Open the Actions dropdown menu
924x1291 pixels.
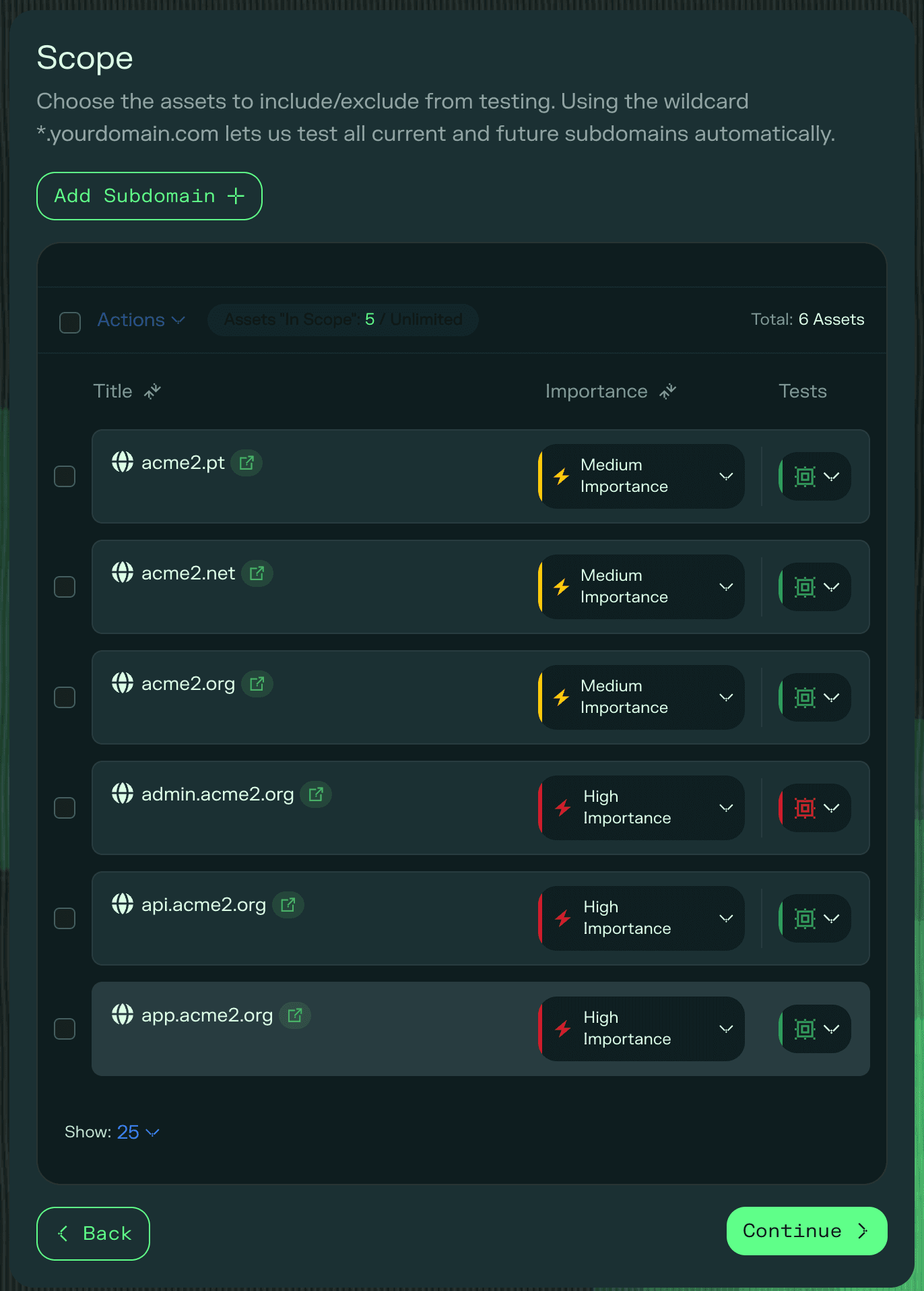141,320
